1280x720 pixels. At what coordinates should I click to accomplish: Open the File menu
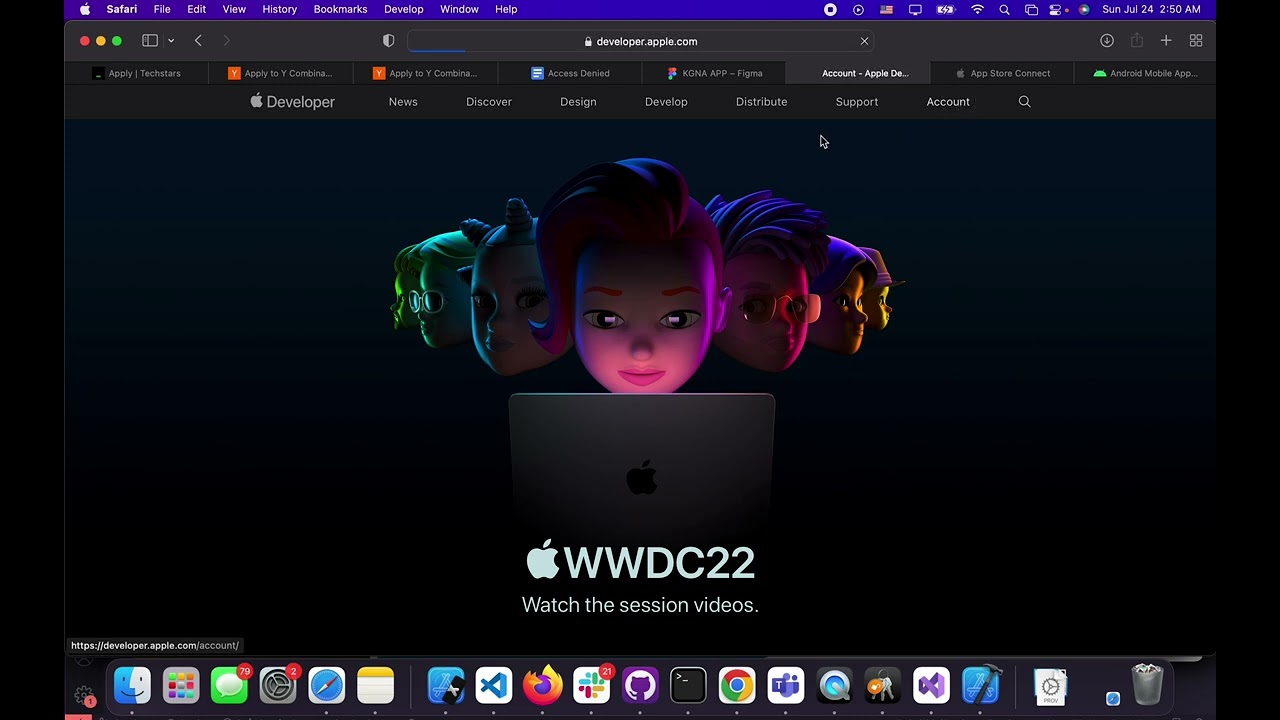pos(162,9)
